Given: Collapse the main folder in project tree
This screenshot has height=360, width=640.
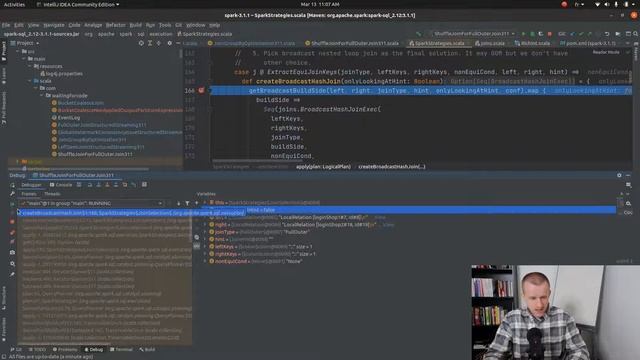Looking at the screenshot, I should 24,59.
